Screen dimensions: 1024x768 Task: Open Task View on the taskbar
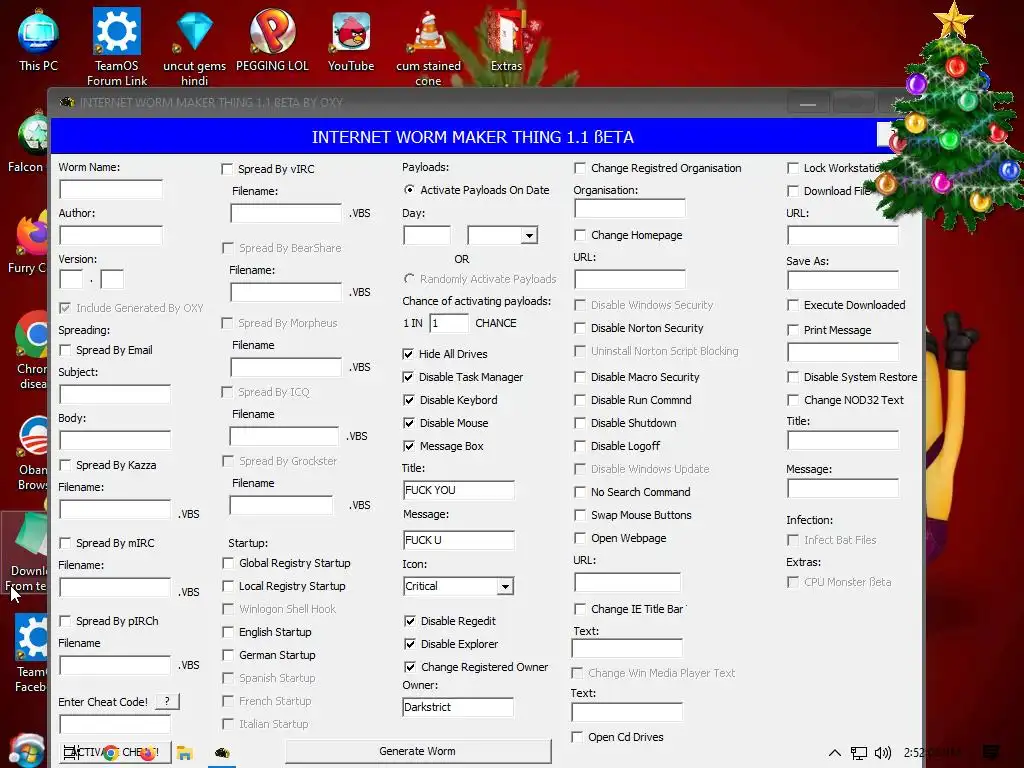(x=69, y=753)
